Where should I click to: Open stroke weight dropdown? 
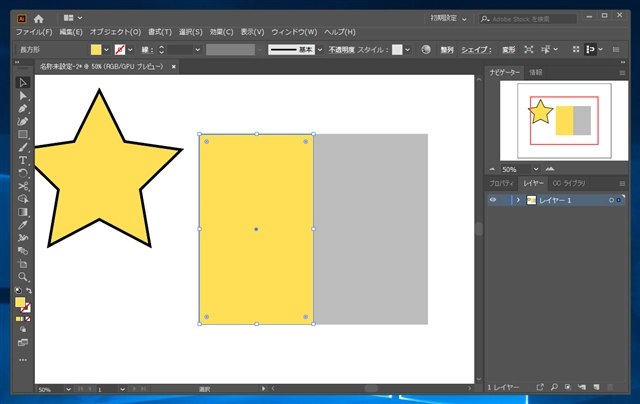[x=198, y=50]
